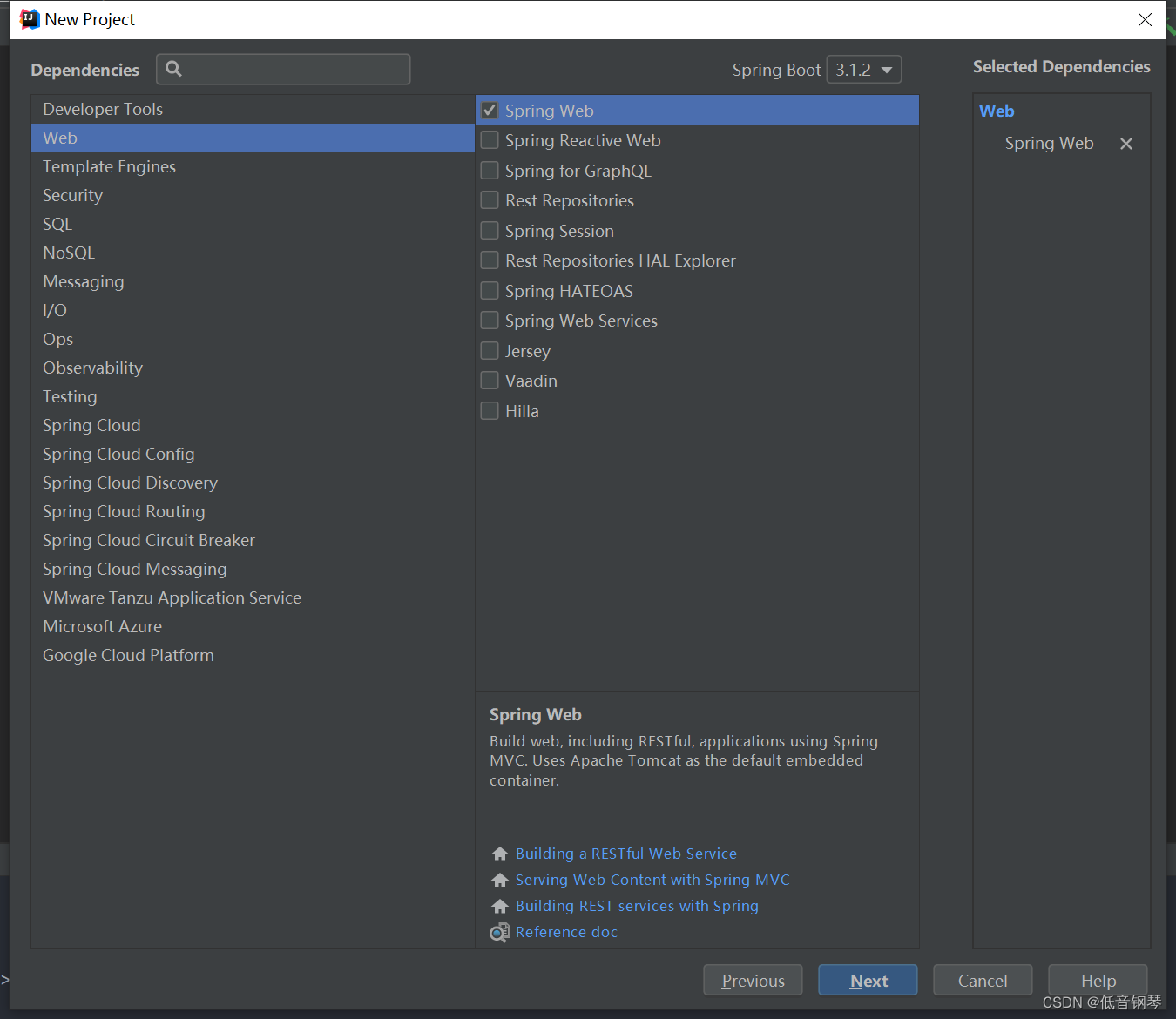The height and width of the screenshot is (1019, 1176).
Task: Tick the Vaadin checkbox
Action: click(x=490, y=381)
